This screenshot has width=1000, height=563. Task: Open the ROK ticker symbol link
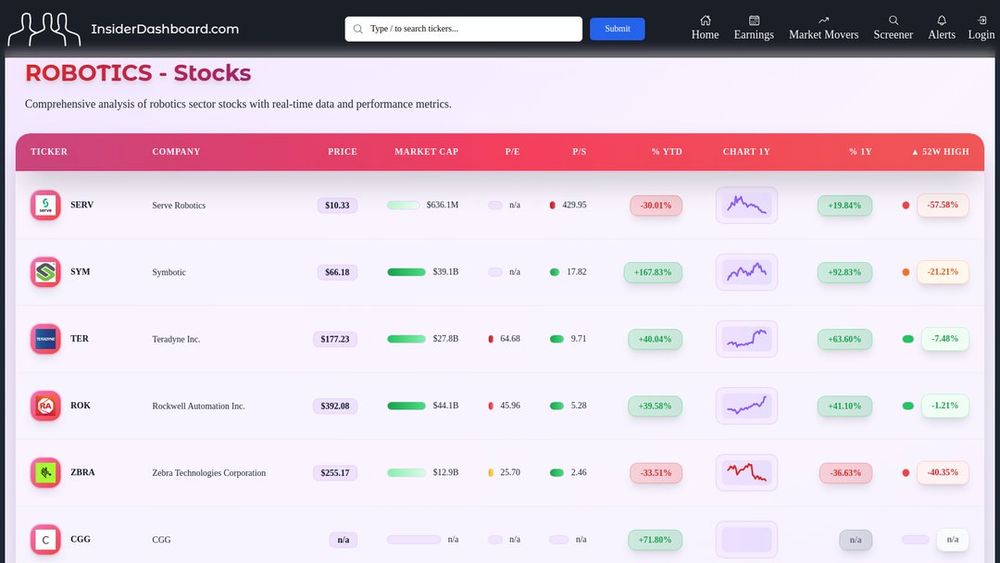click(x=80, y=406)
